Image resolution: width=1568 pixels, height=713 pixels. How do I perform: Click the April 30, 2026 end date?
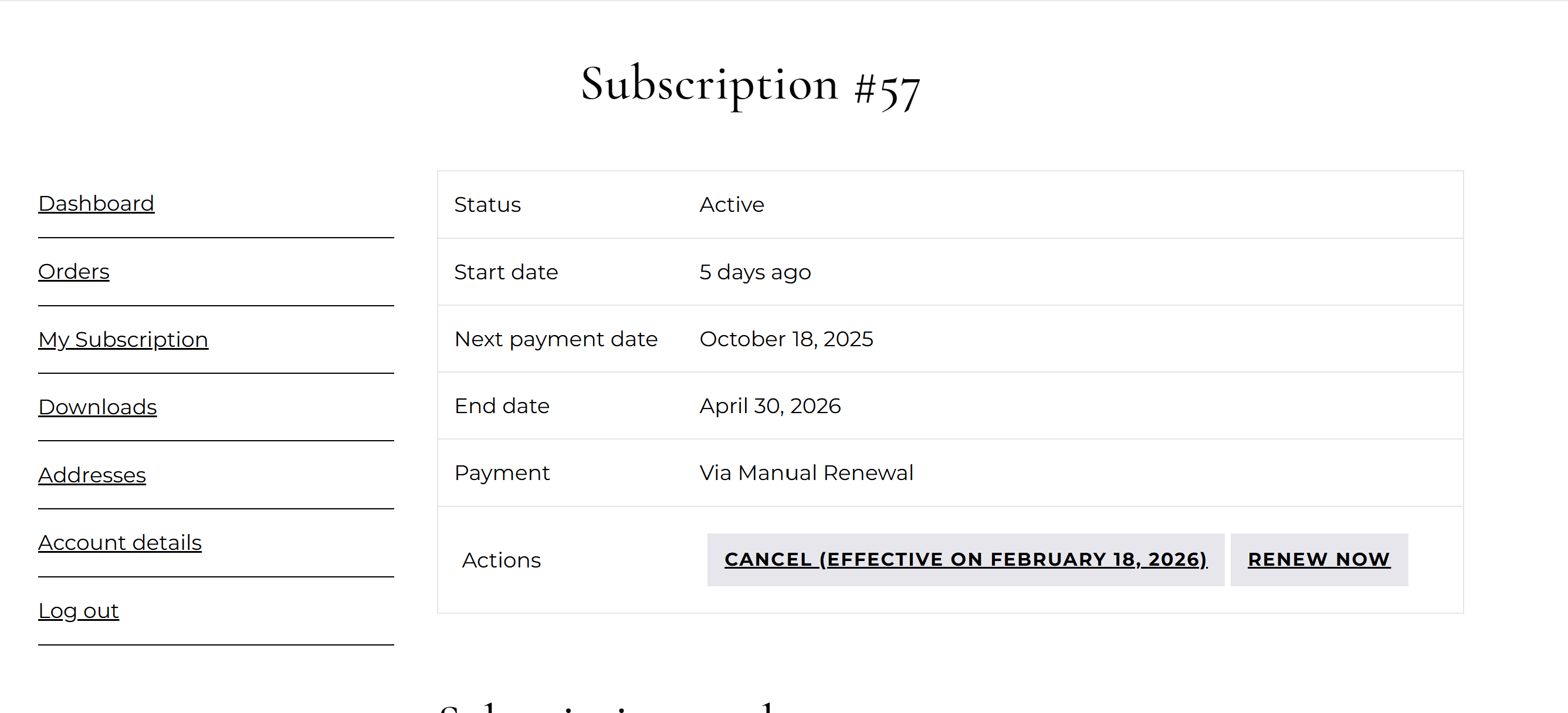(x=770, y=406)
